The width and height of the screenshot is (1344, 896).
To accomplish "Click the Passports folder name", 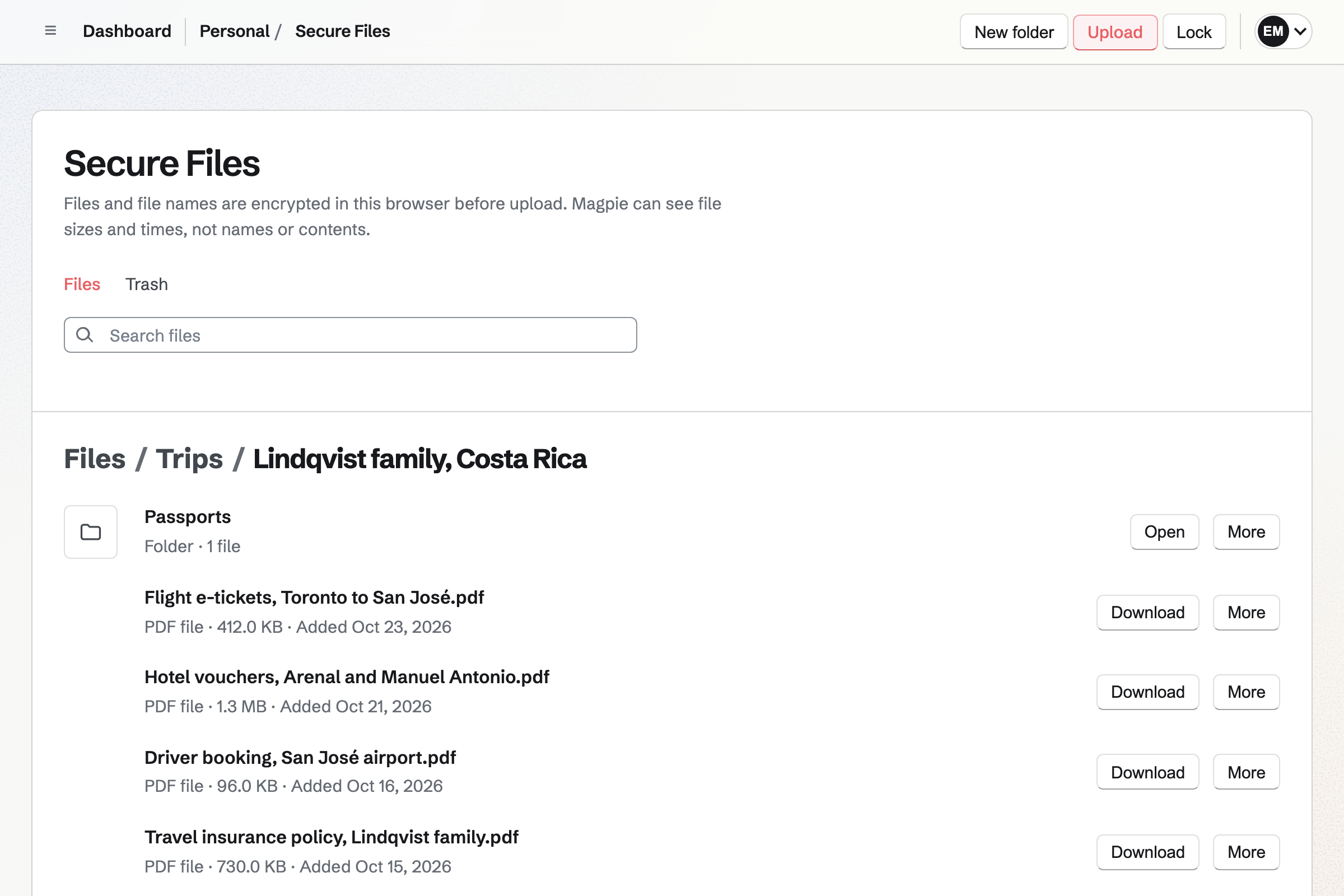I will (188, 516).
